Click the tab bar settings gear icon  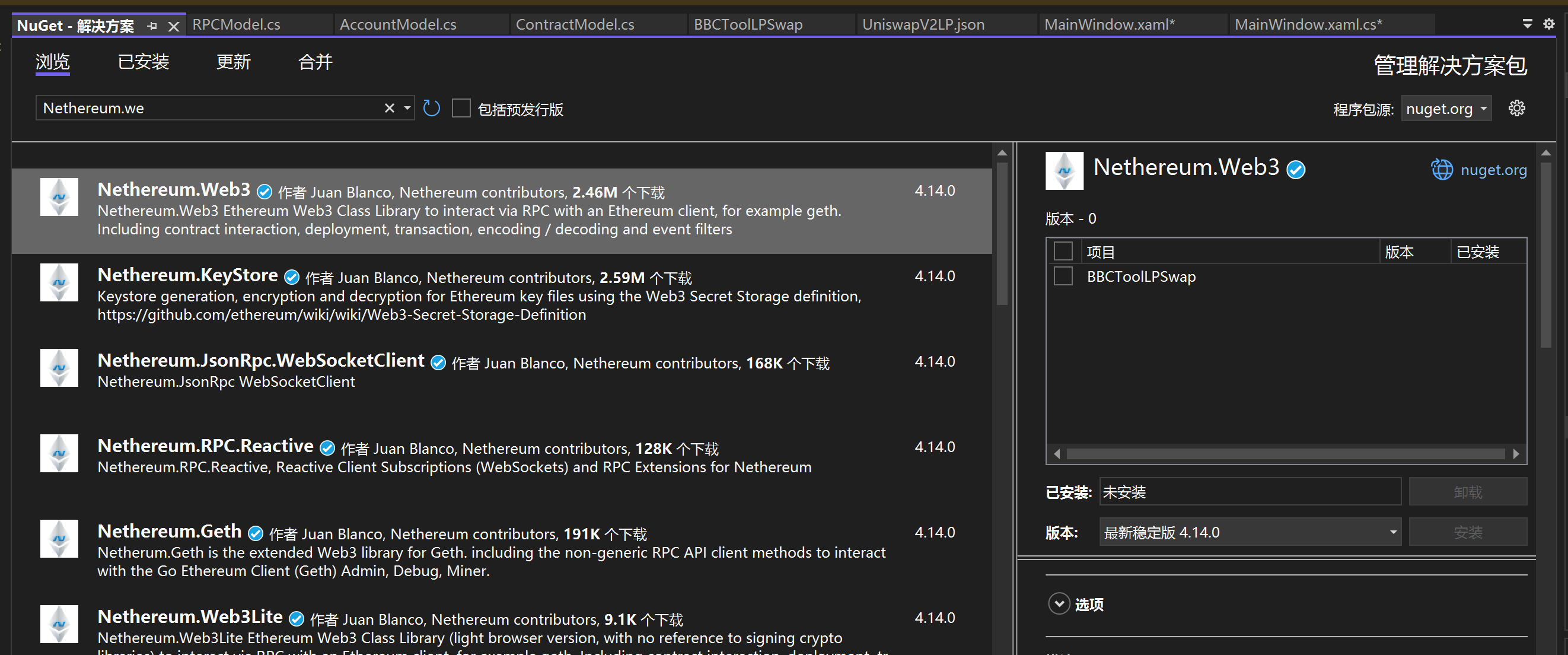(1548, 24)
